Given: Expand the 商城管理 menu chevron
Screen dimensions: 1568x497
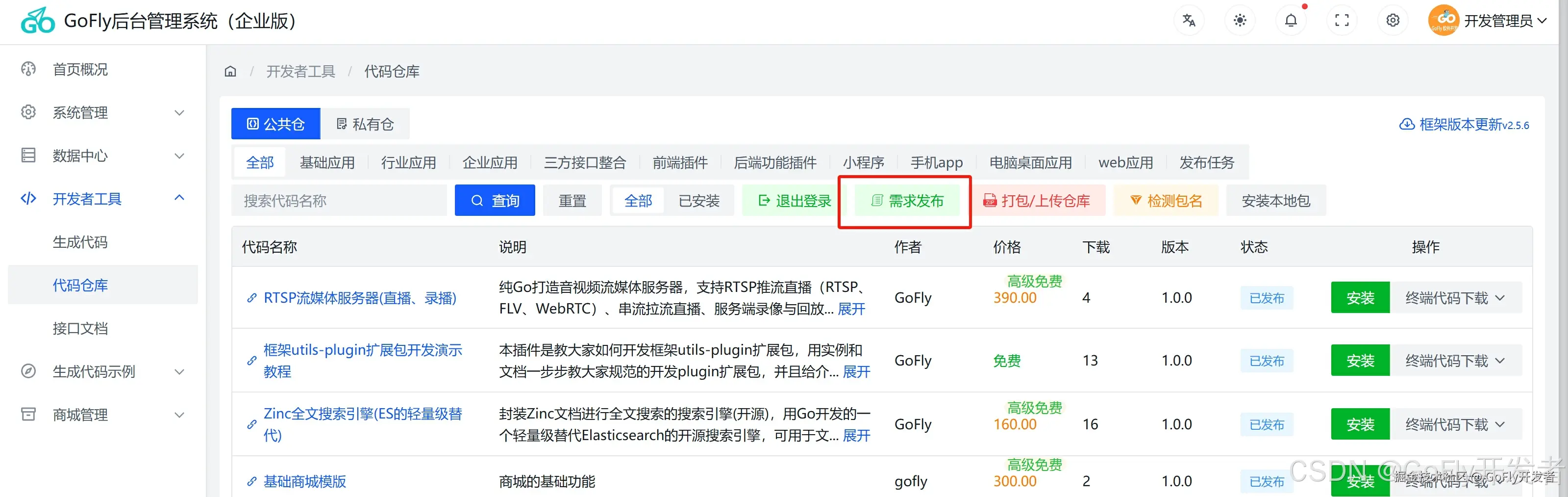Looking at the screenshot, I should click(179, 415).
